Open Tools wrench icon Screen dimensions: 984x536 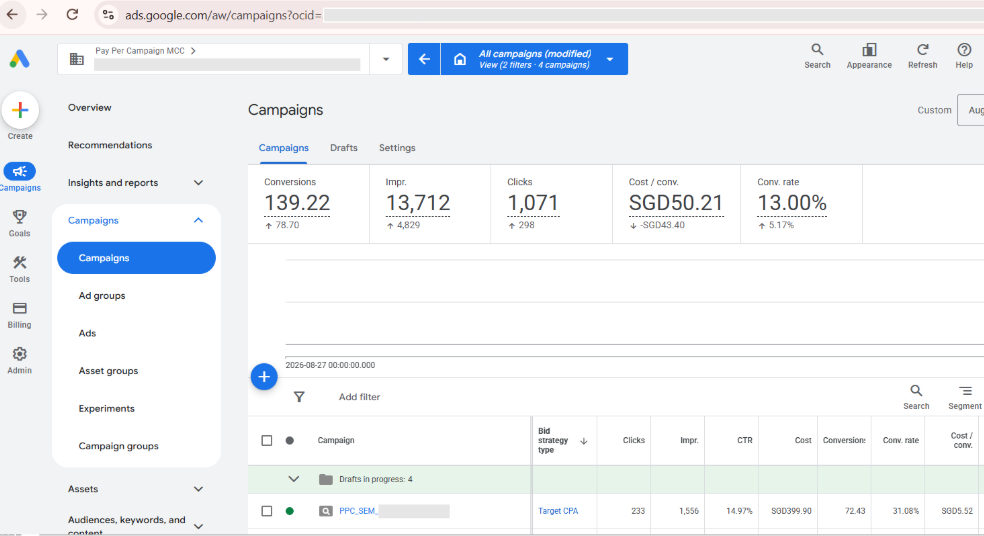coord(19,262)
